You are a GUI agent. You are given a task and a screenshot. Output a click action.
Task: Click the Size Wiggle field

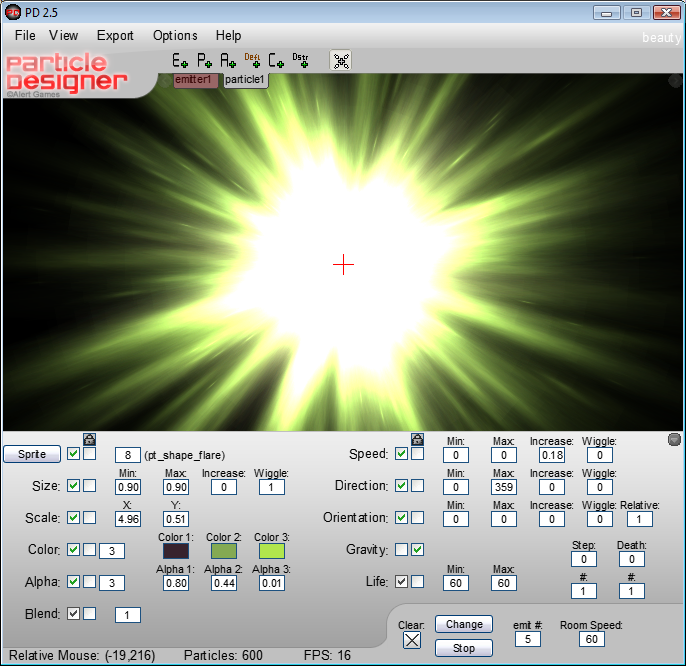pos(272,487)
